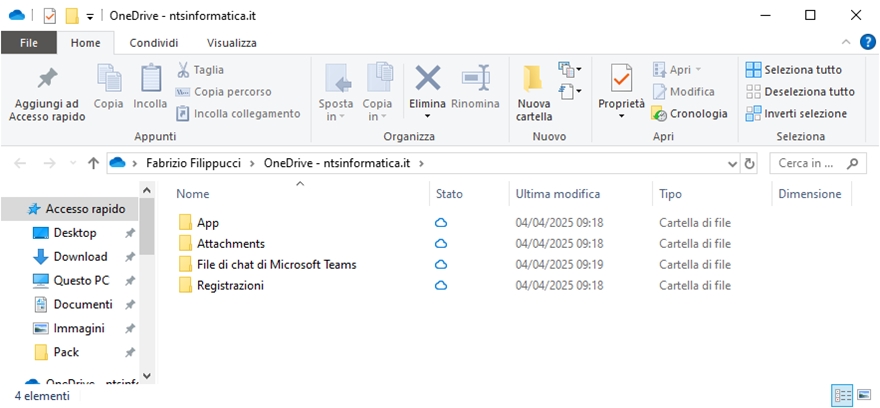Open the Copia in command
Viewport: 880px width, 408px height.
(x=377, y=93)
